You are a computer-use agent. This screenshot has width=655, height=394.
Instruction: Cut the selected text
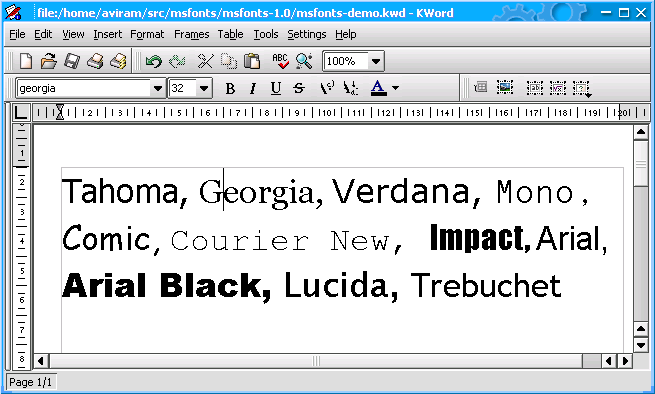pos(205,61)
